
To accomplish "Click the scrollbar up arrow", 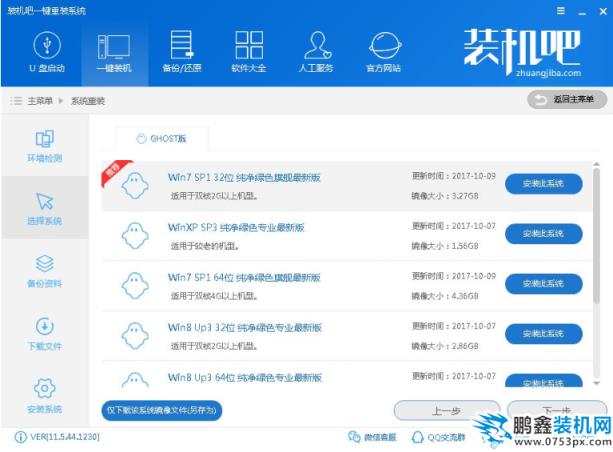I will [x=596, y=164].
